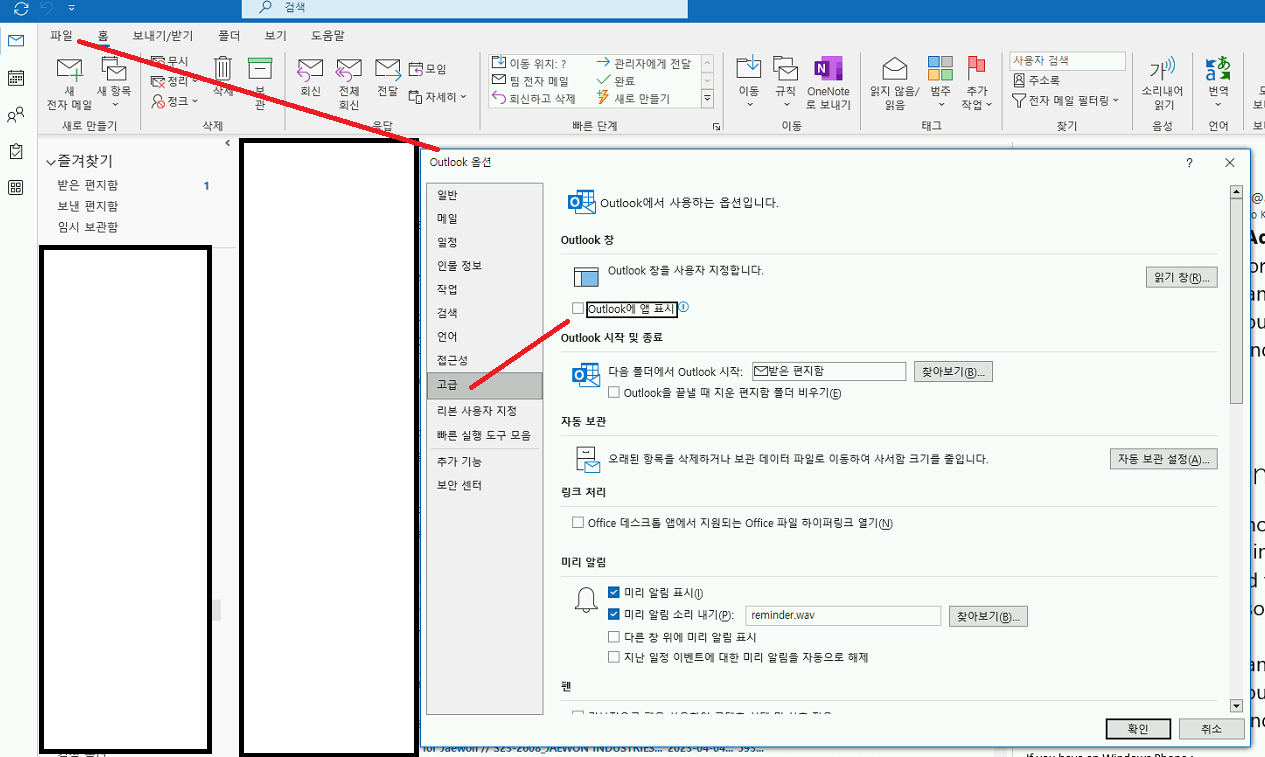This screenshot has height=757, width=1265.
Task: Switch to Tasks view in left sidebar
Action: [x=16, y=151]
